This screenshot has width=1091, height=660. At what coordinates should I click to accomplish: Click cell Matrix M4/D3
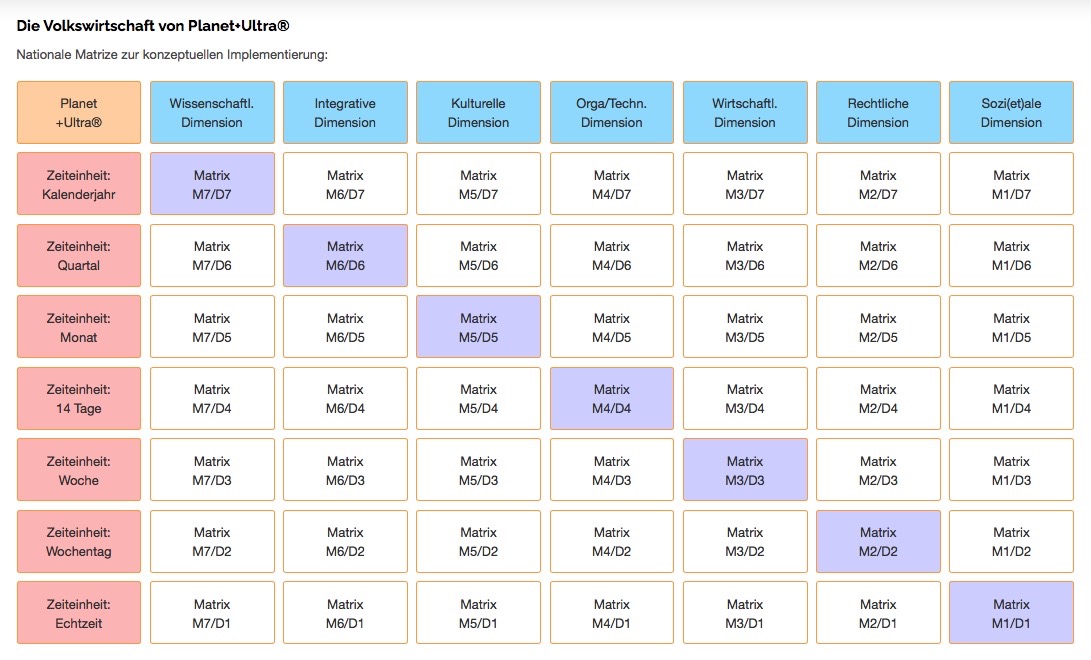click(612, 470)
